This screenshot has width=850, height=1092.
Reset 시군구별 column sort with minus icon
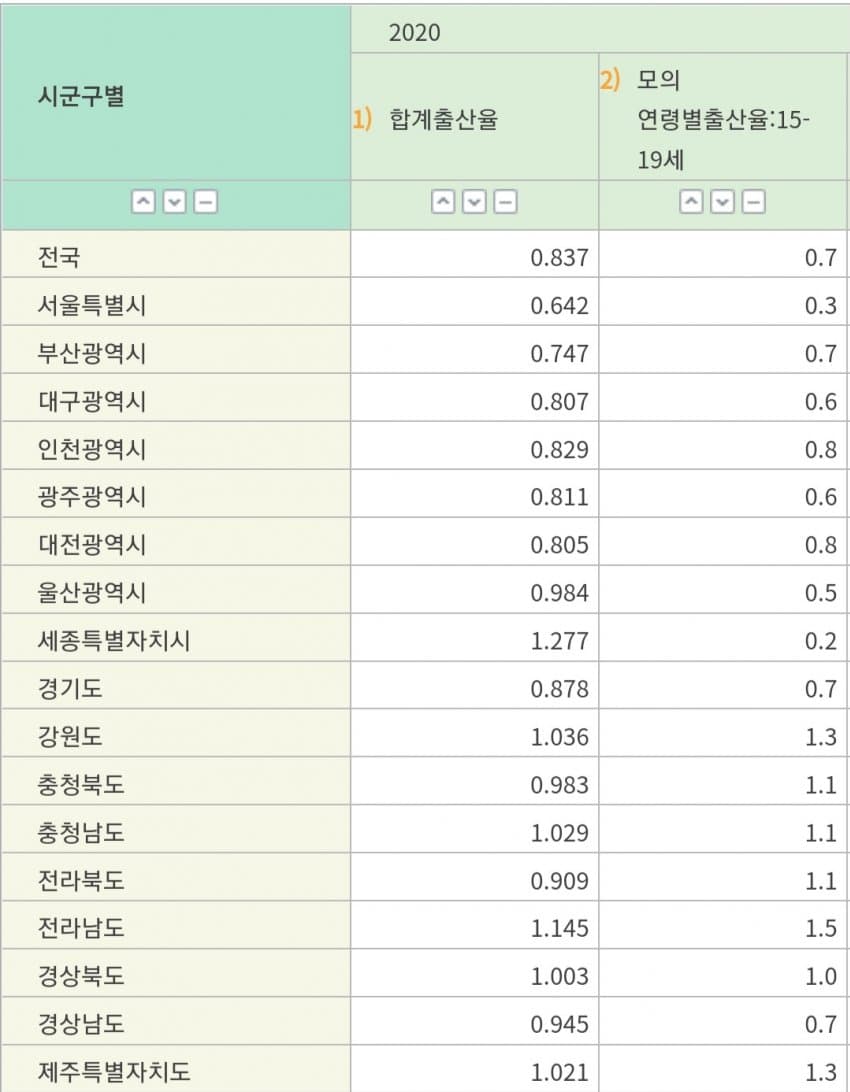point(205,203)
